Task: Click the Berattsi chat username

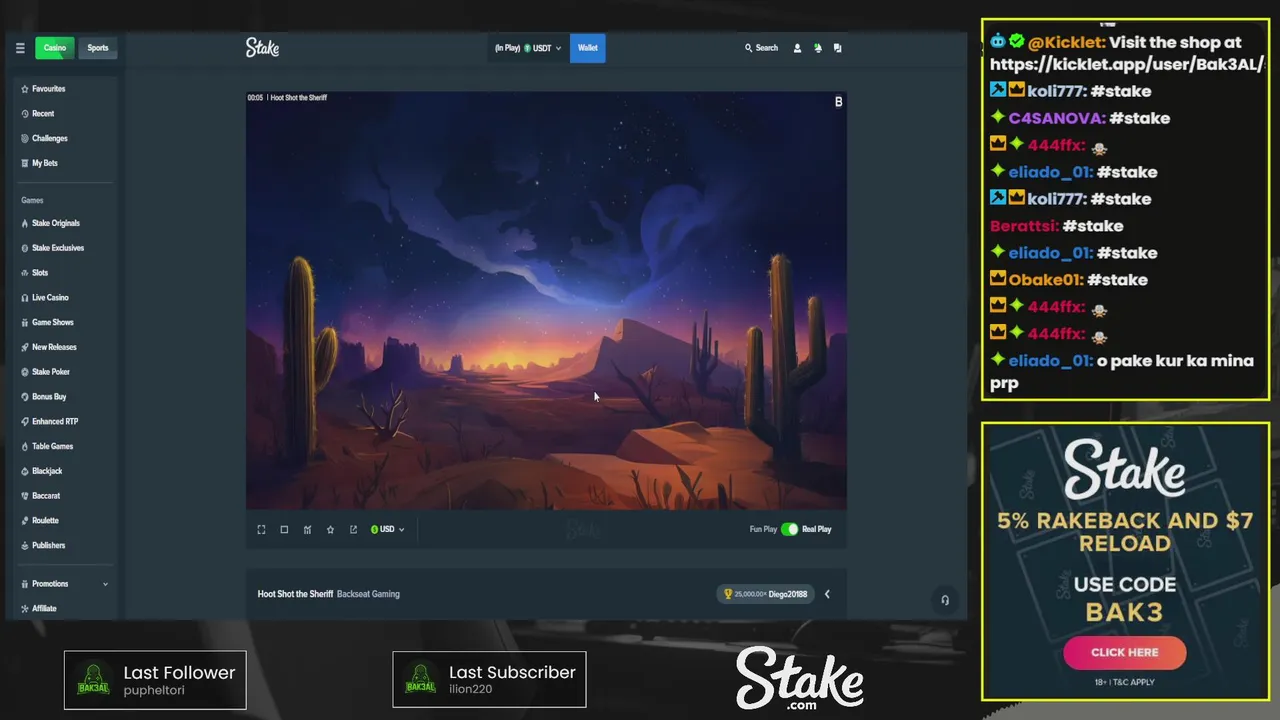Action: 1024,226
